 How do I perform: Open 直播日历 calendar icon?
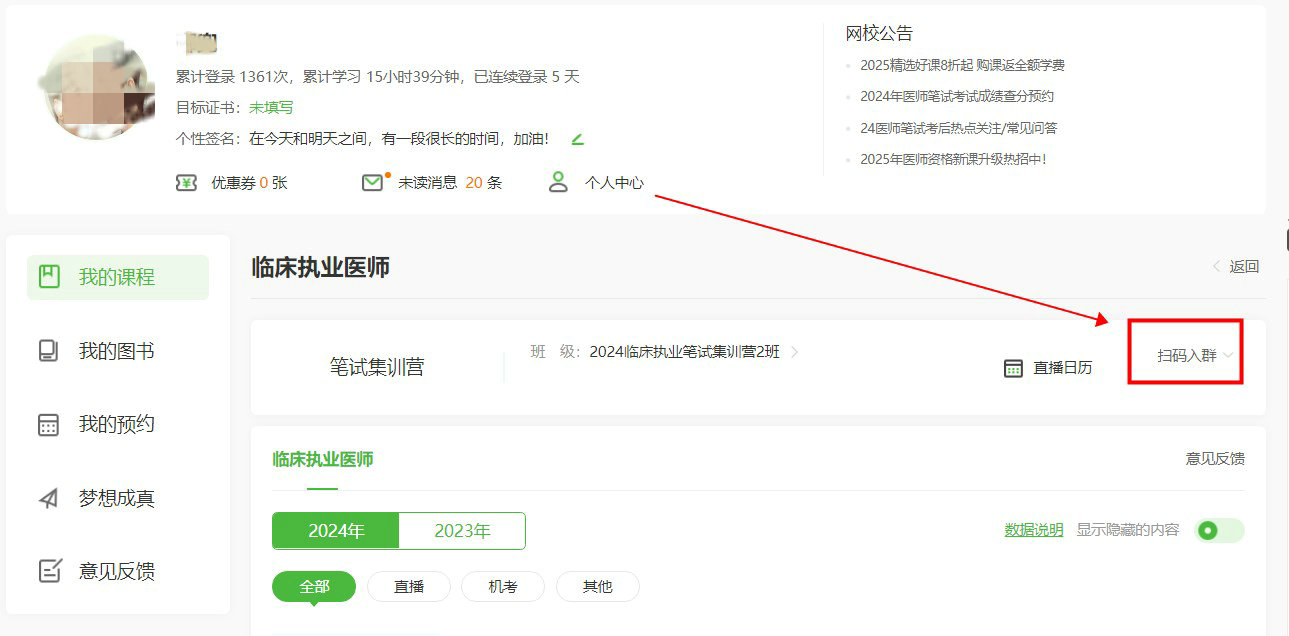(x=1013, y=368)
